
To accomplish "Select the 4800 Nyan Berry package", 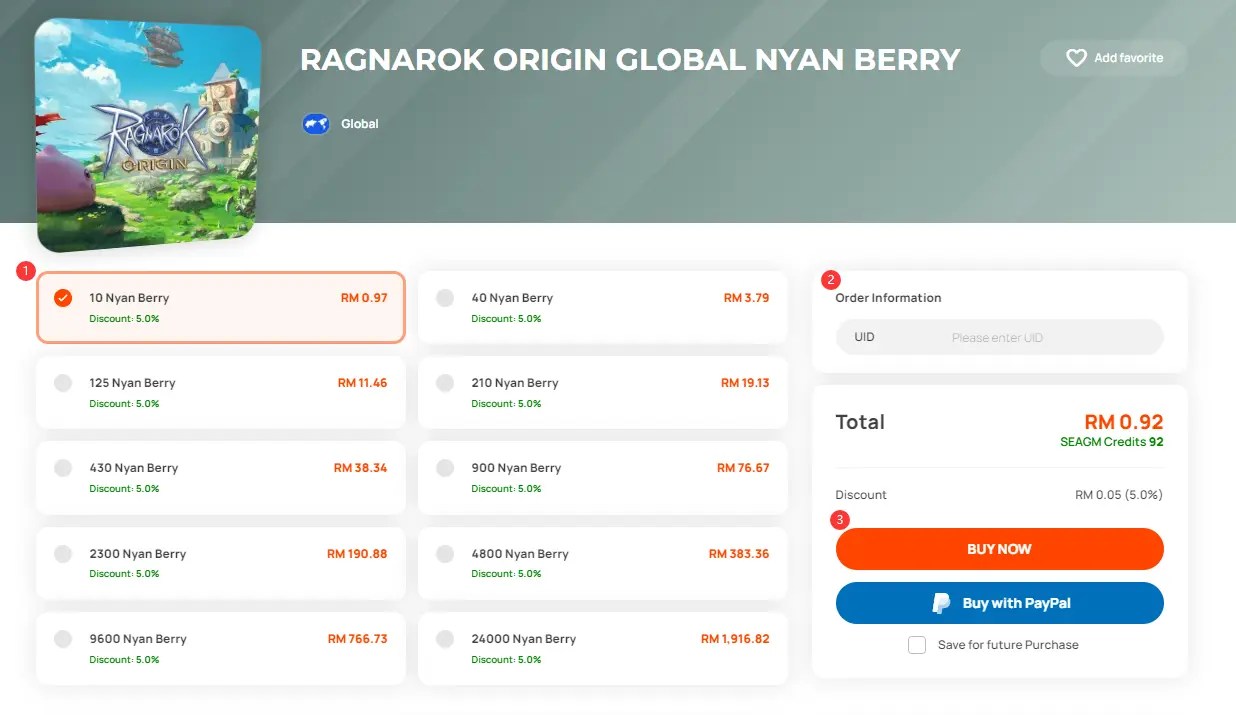I will (x=603, y=562).
